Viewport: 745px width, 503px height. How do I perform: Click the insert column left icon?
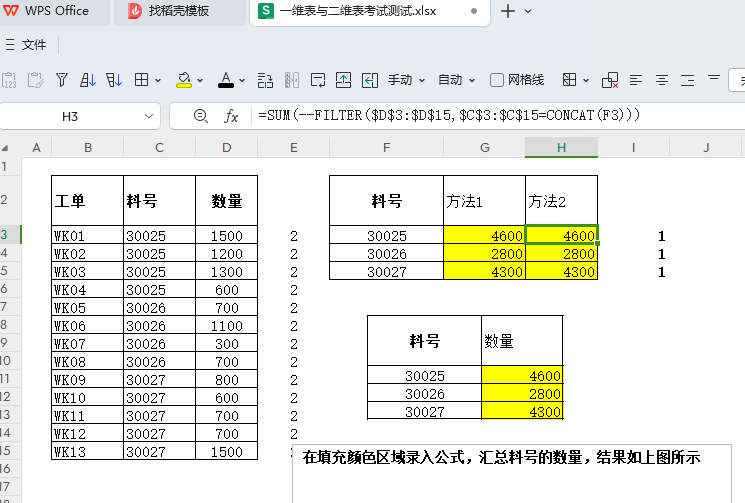370,80
